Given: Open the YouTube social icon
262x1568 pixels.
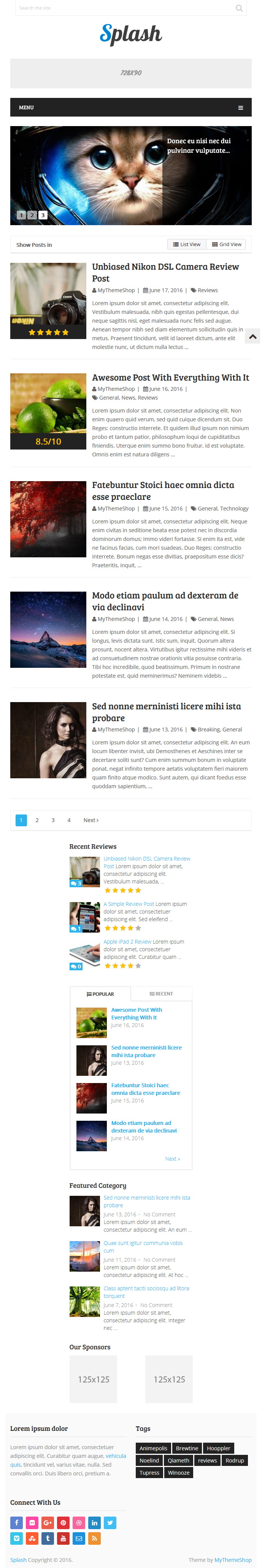Looking at the screenshot, I should pyautogui.click(x=63, y=1538).
